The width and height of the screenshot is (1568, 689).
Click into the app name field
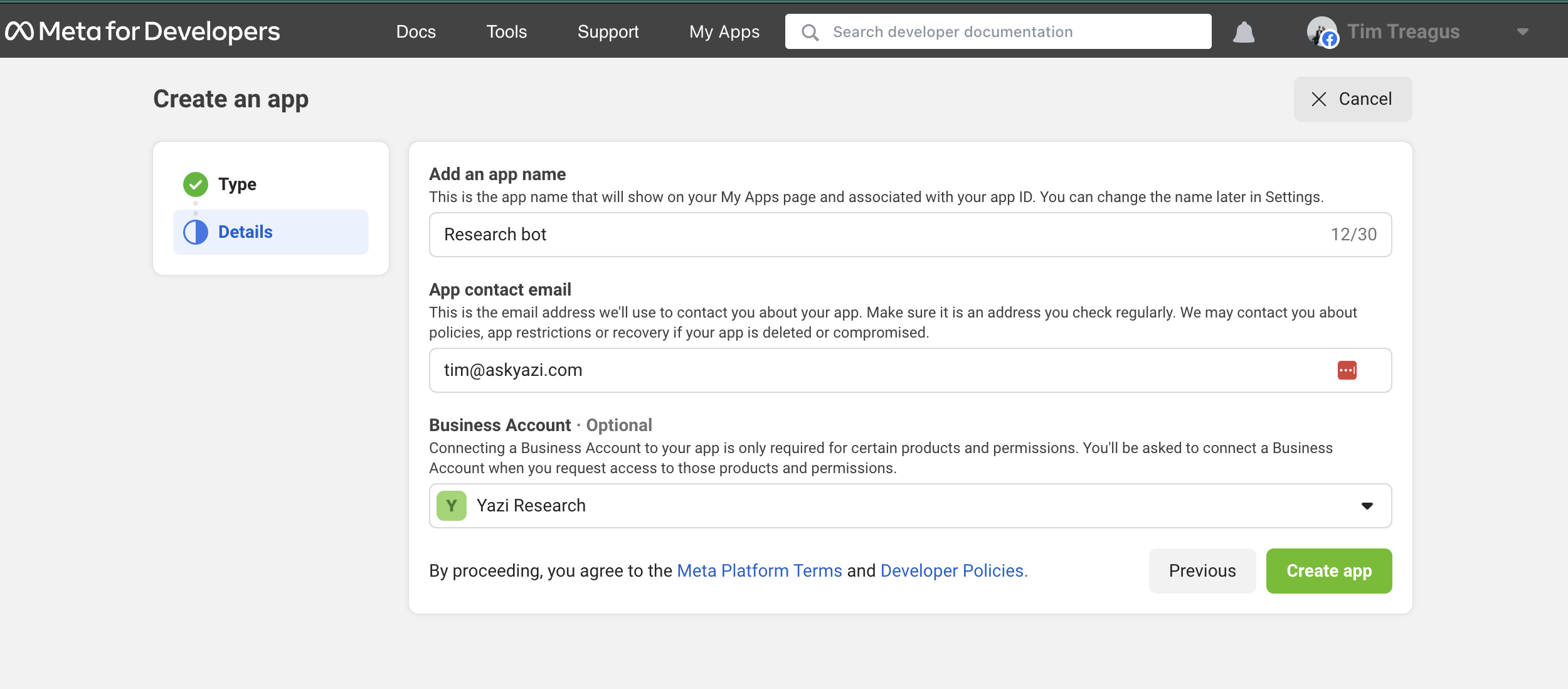point(878,235)
